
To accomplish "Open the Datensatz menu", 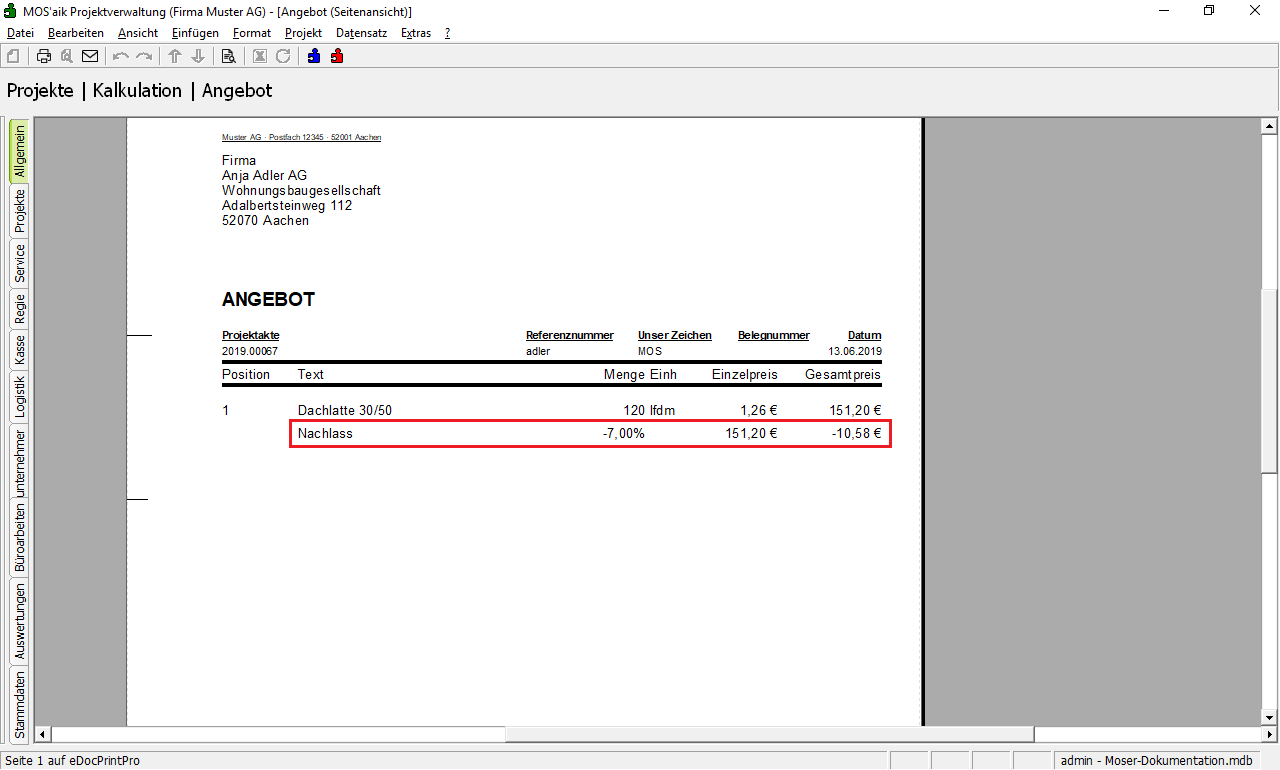I will click(x=361, y=33).
